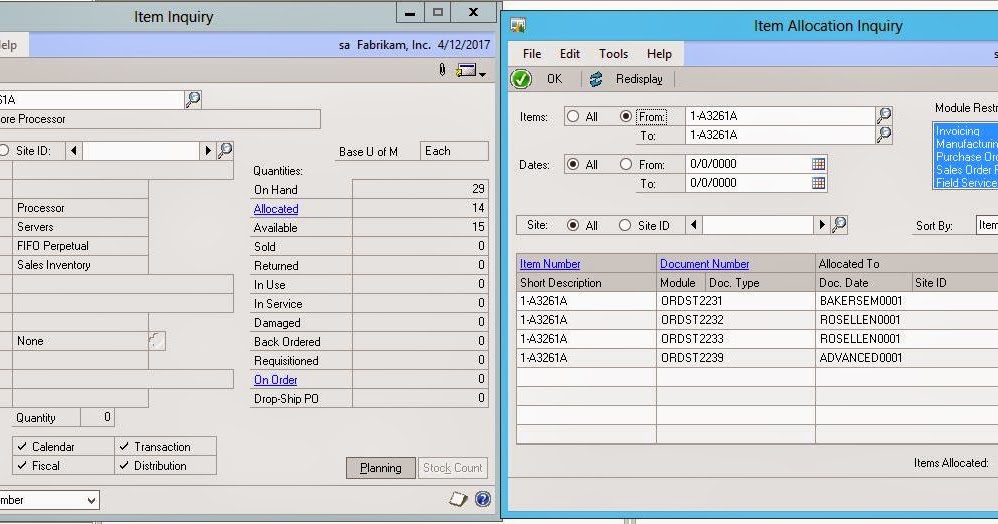The height and width of the screenshot is (524, 998).
Task: Click the Planning button
Action: pos(381,468)
